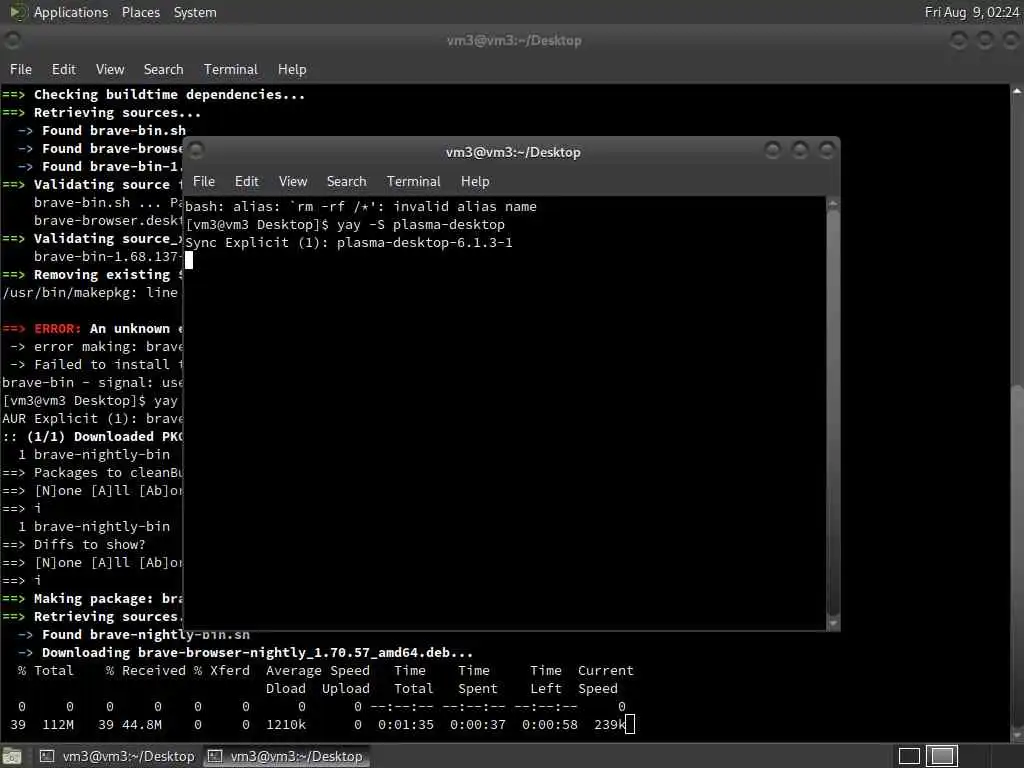Switch to the first vm3@vm3:~/Desktop taskbar entry
Screen dimensions: 1024x768
click(x=116, y=756)
